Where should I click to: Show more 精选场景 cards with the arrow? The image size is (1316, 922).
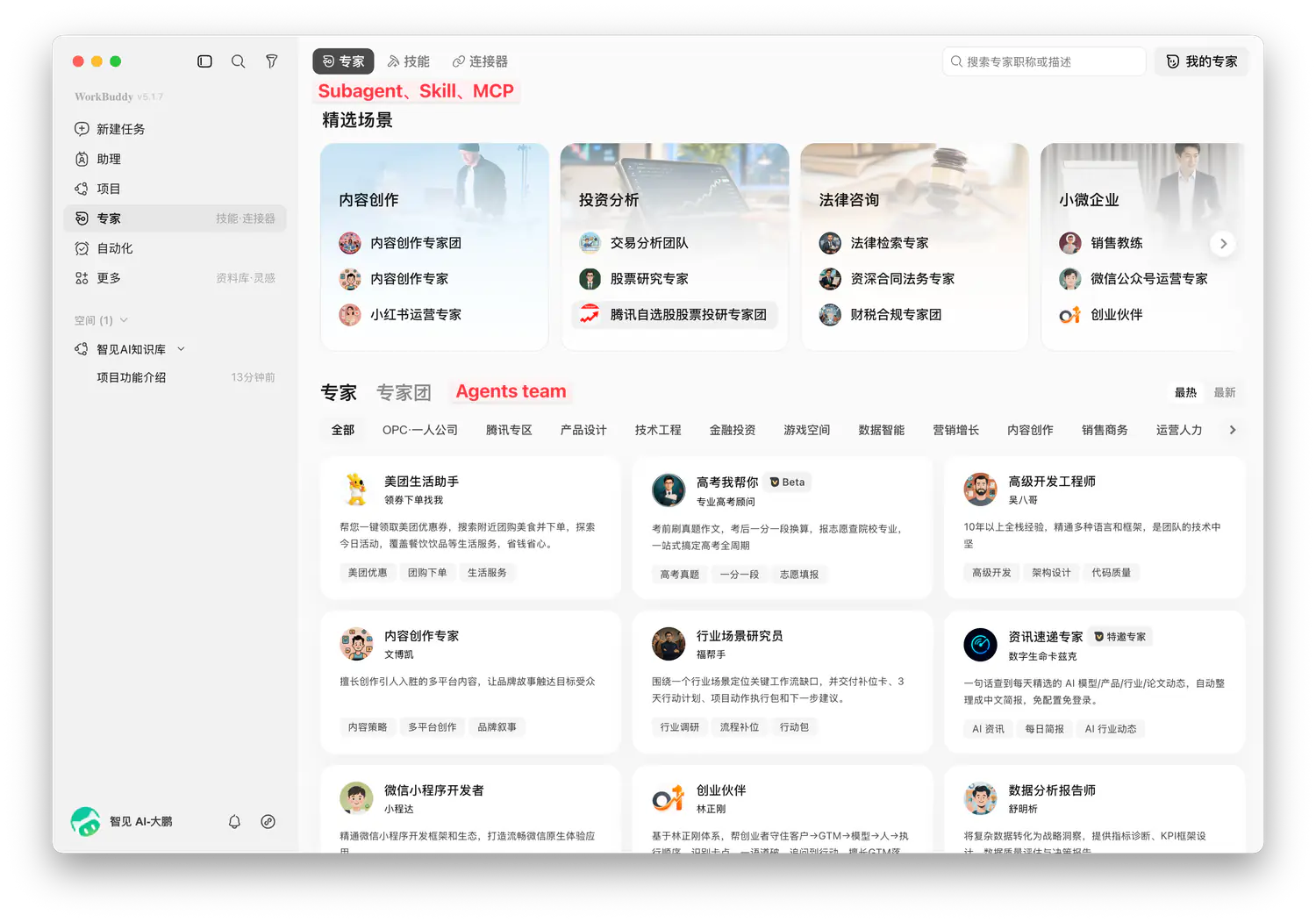coord(1223,244)
